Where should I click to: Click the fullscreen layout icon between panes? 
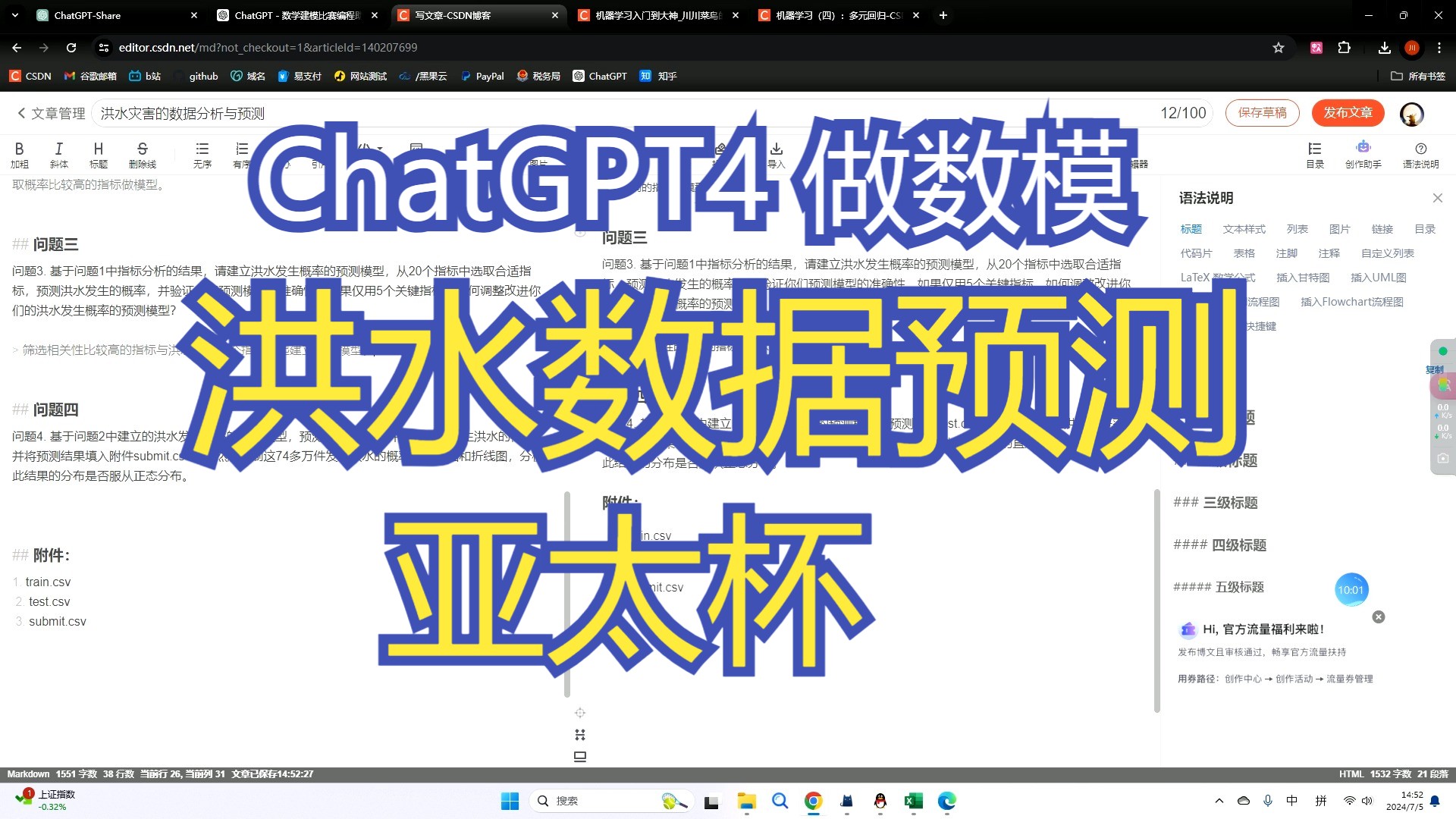[x=579, y=735]
